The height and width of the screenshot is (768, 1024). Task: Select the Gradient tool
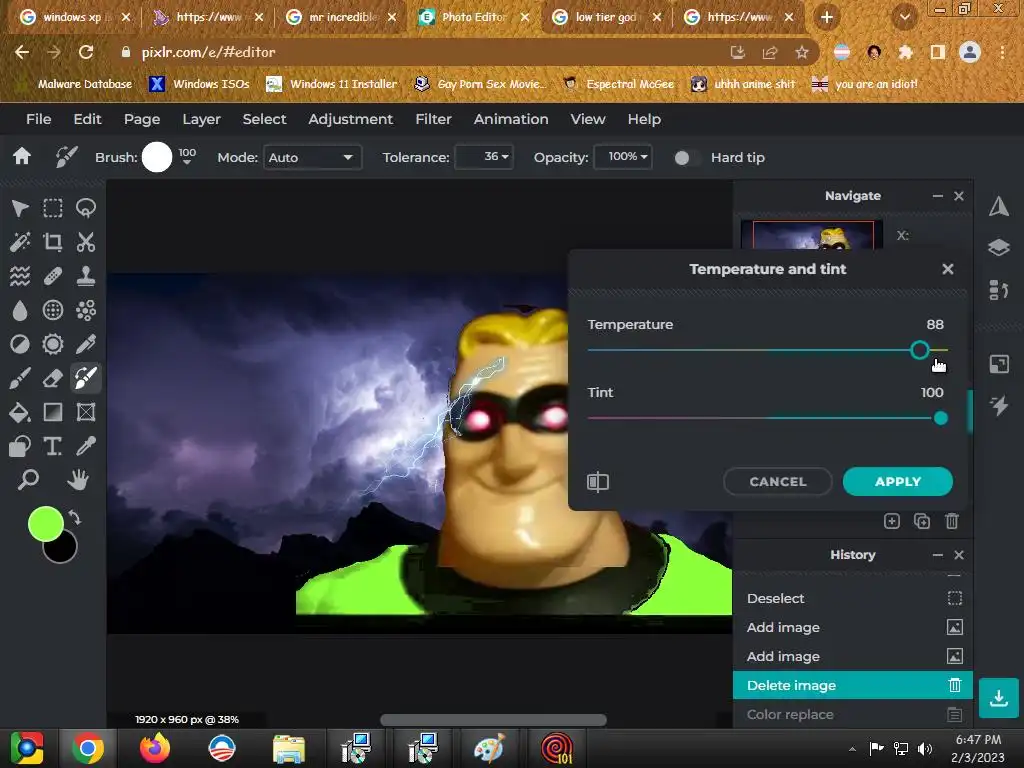[53, 412]
